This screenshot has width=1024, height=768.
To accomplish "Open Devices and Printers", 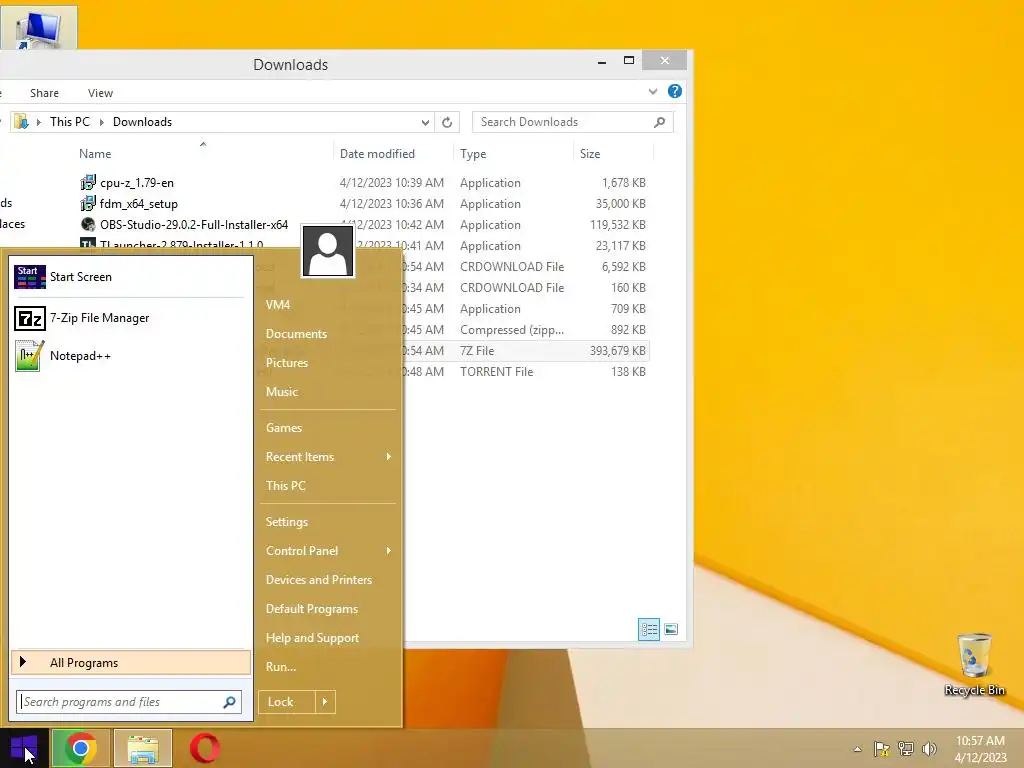I will tap(319, 580).
